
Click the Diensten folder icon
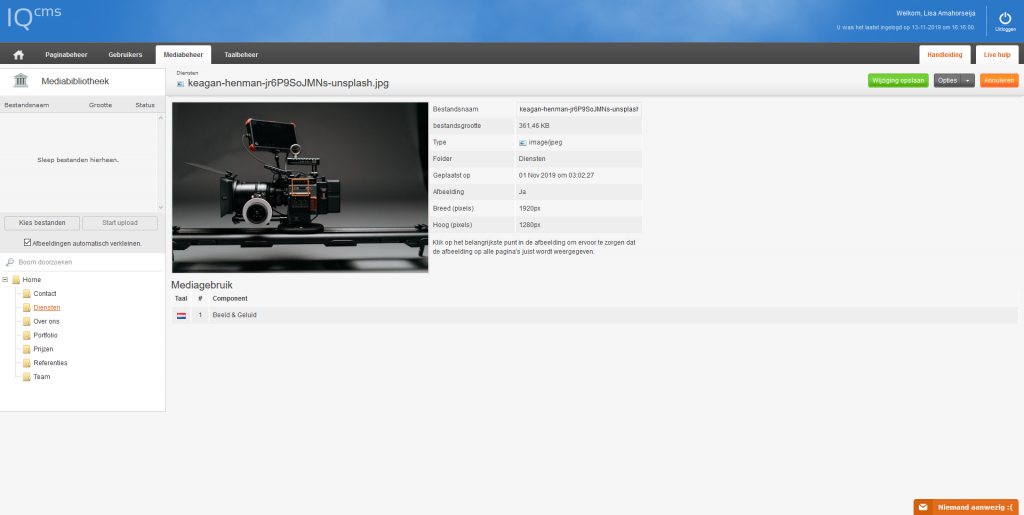tap(27, 307)
